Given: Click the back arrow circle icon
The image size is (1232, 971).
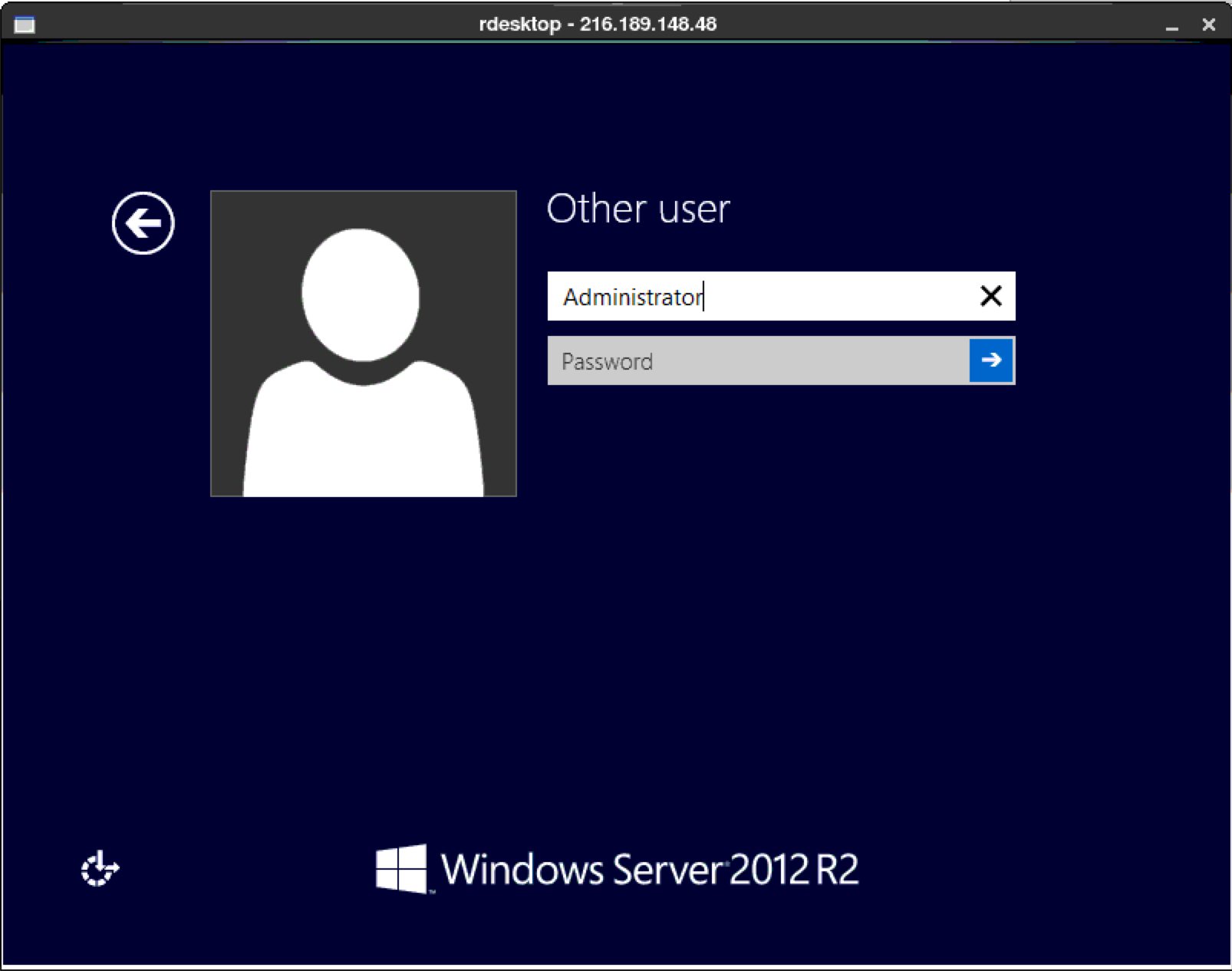Looking at the screenshot, I should [x=143, y=223].
